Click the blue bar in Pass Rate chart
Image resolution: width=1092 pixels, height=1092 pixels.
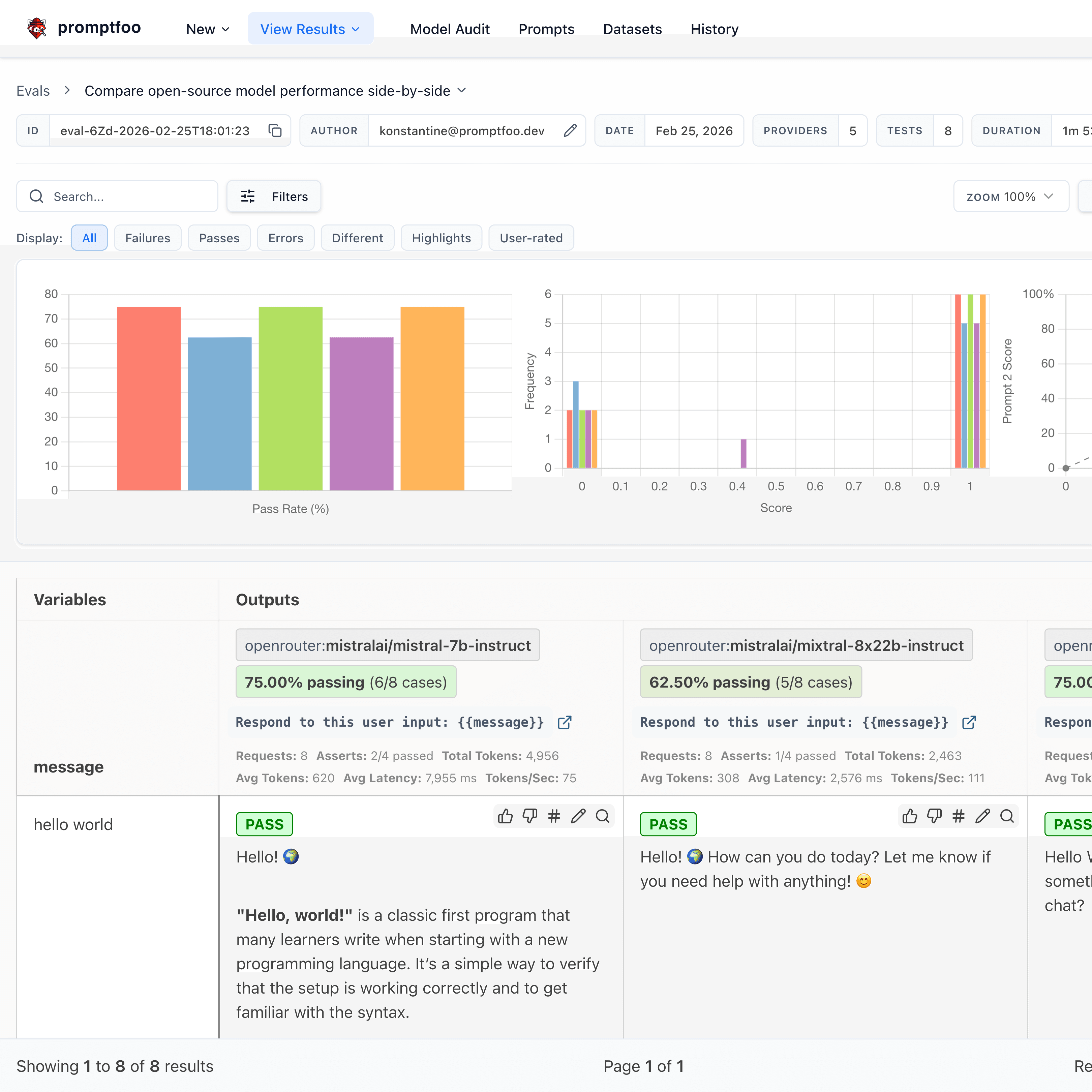[219, 414]
